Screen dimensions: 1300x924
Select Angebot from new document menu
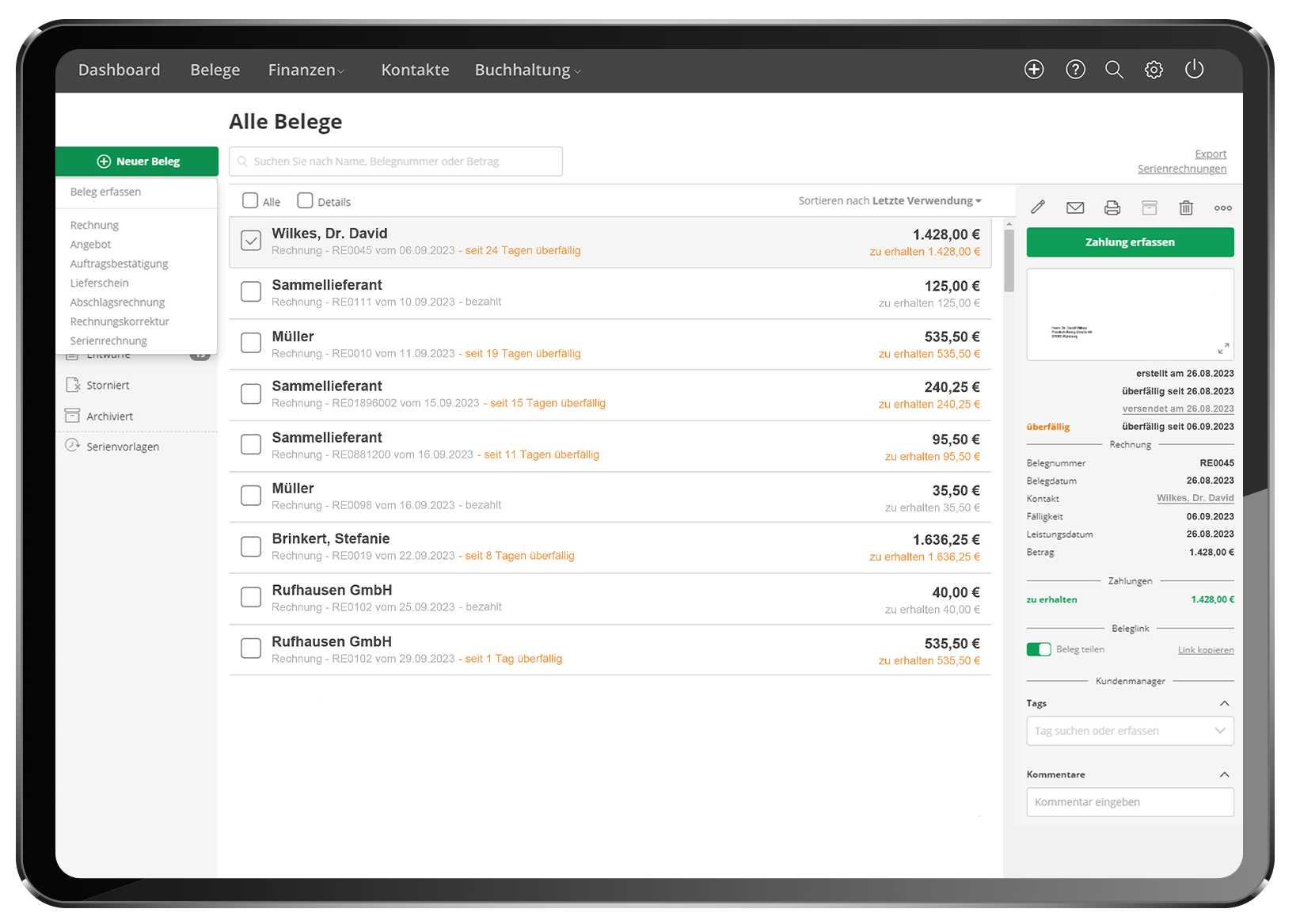(x=91, y=245)
